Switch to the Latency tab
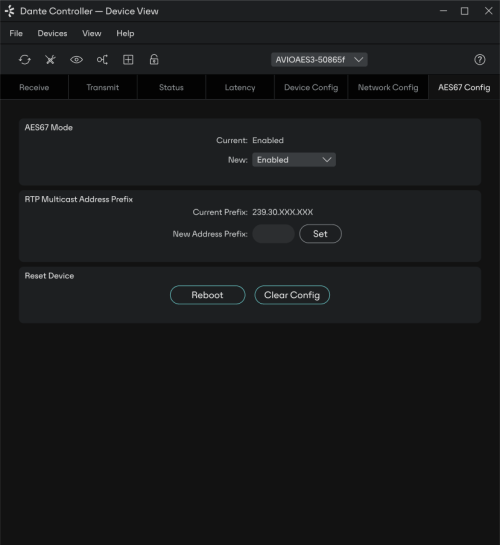Image resolution: width=500 pixels, height=545 pixels. tap(240, 88)
